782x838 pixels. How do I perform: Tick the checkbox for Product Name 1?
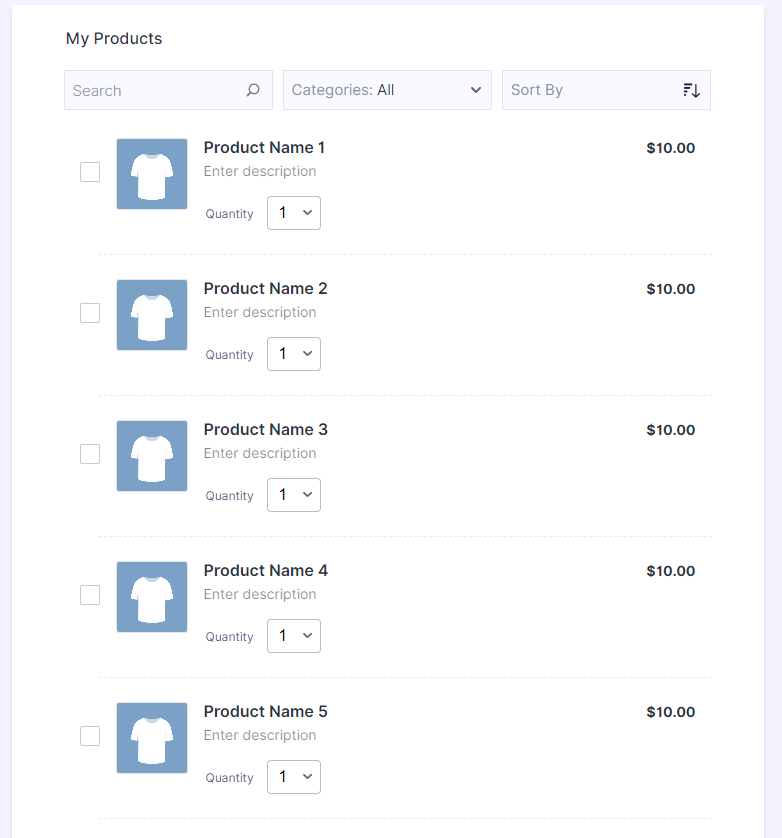[x=90, y=172]
